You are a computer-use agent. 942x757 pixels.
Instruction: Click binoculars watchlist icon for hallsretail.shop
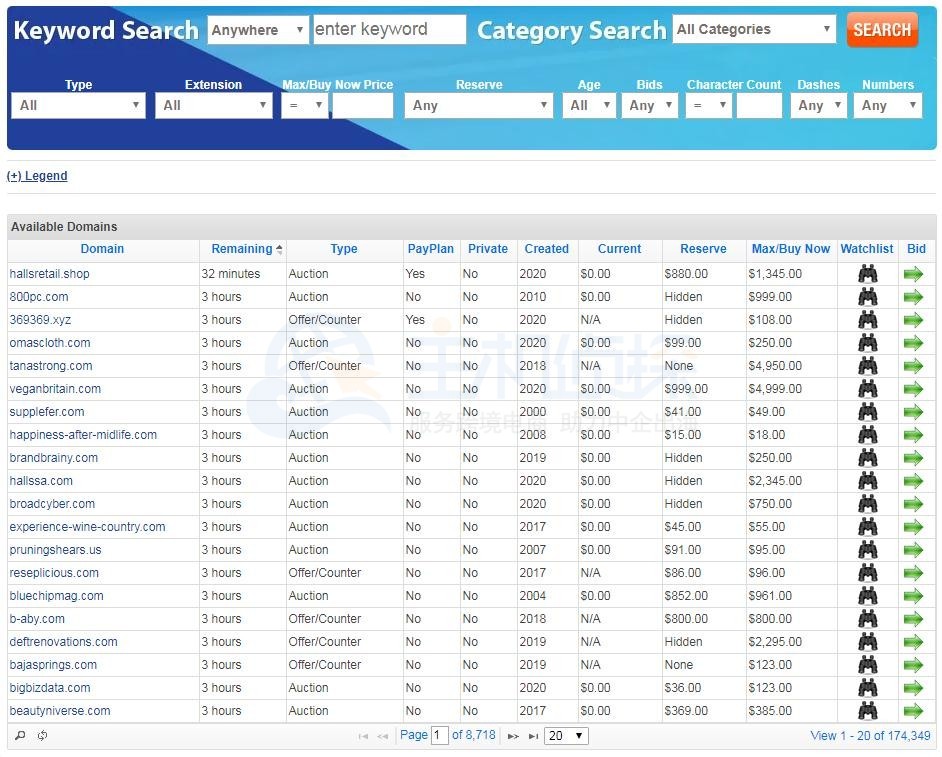pos(867,274)
